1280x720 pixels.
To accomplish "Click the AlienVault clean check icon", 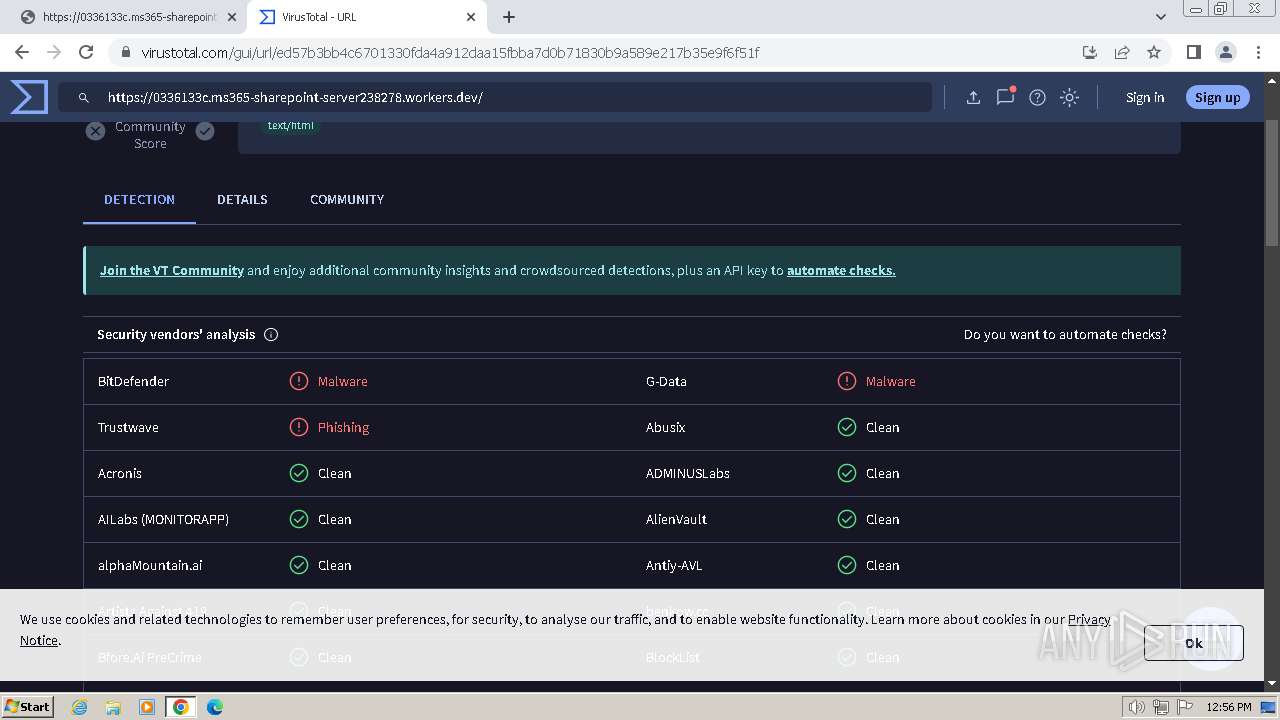I will click(x=847, y=519).
